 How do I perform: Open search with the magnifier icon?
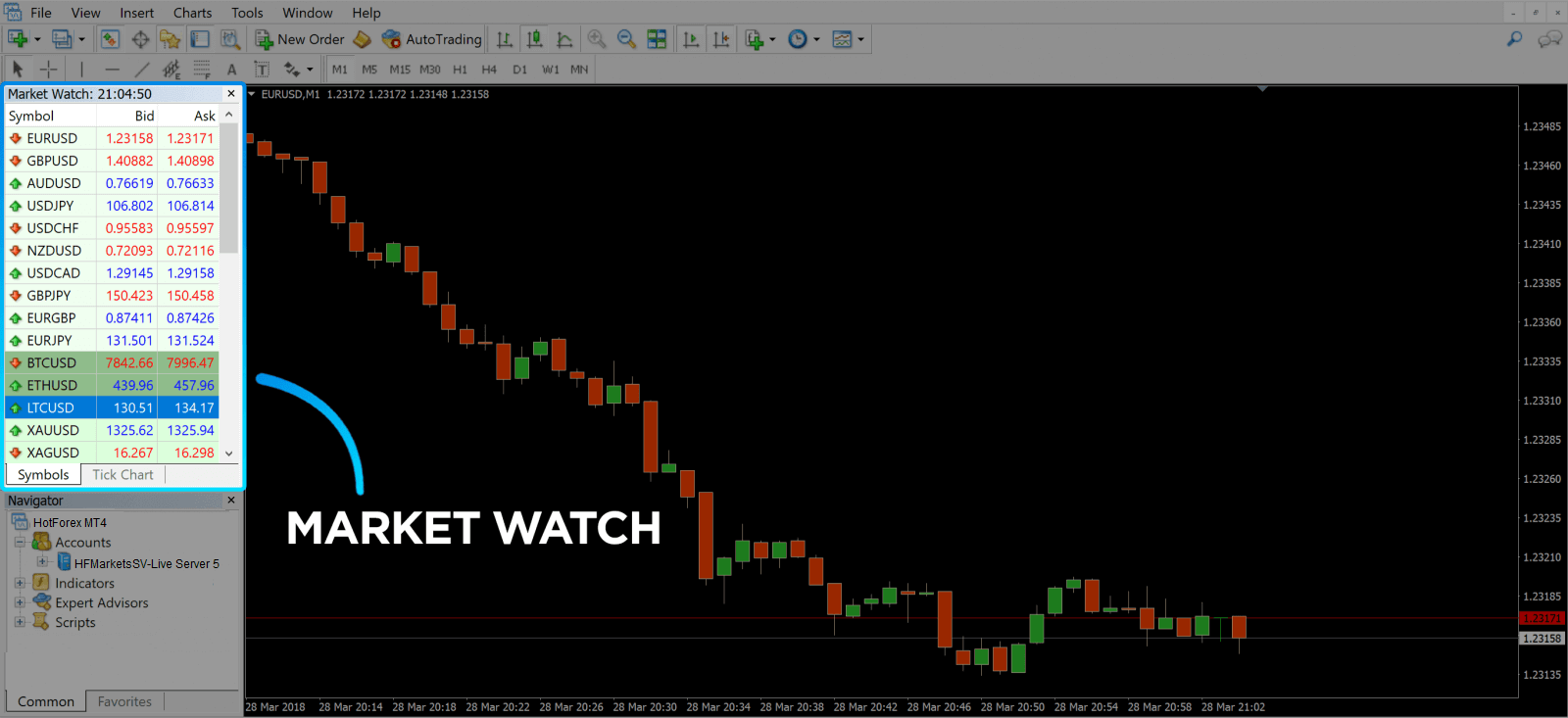[x=1515, y=39]
